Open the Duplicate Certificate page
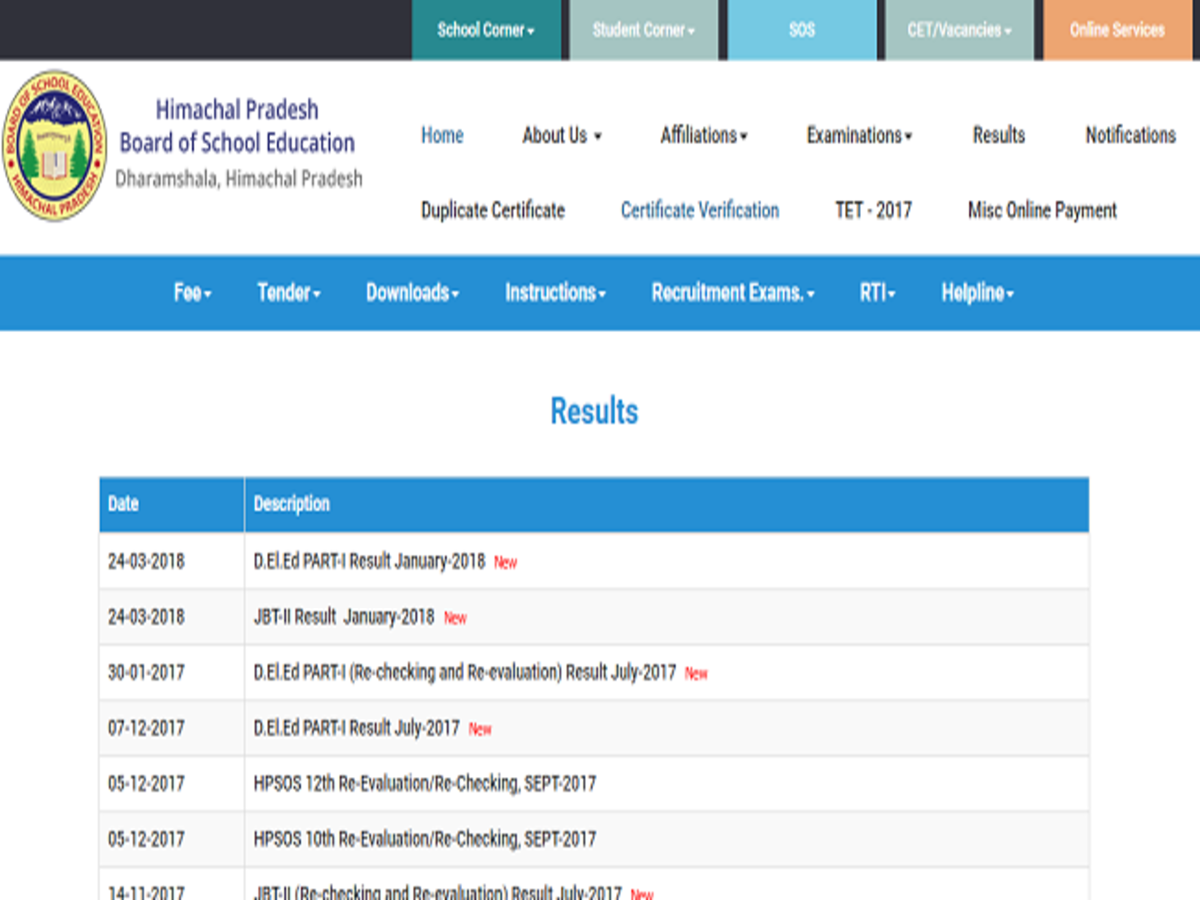Image resolution: width=1200 pixels, height=900 pixels. 492,210
